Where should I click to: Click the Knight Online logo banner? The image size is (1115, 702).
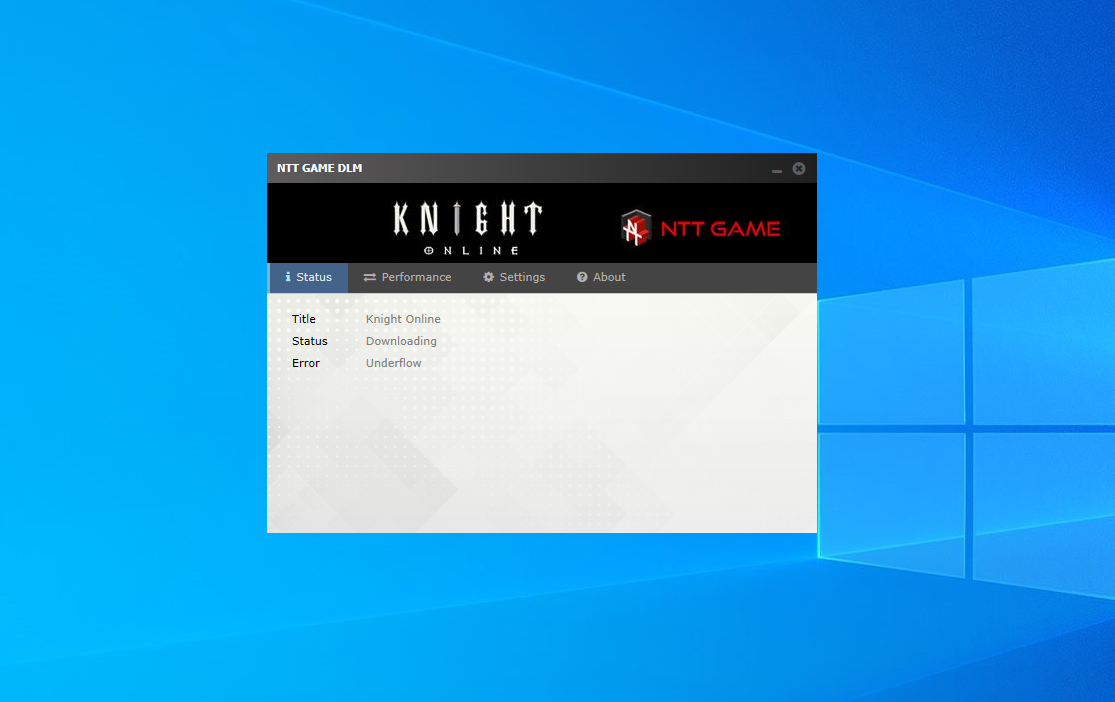click(x=469, y=228)
